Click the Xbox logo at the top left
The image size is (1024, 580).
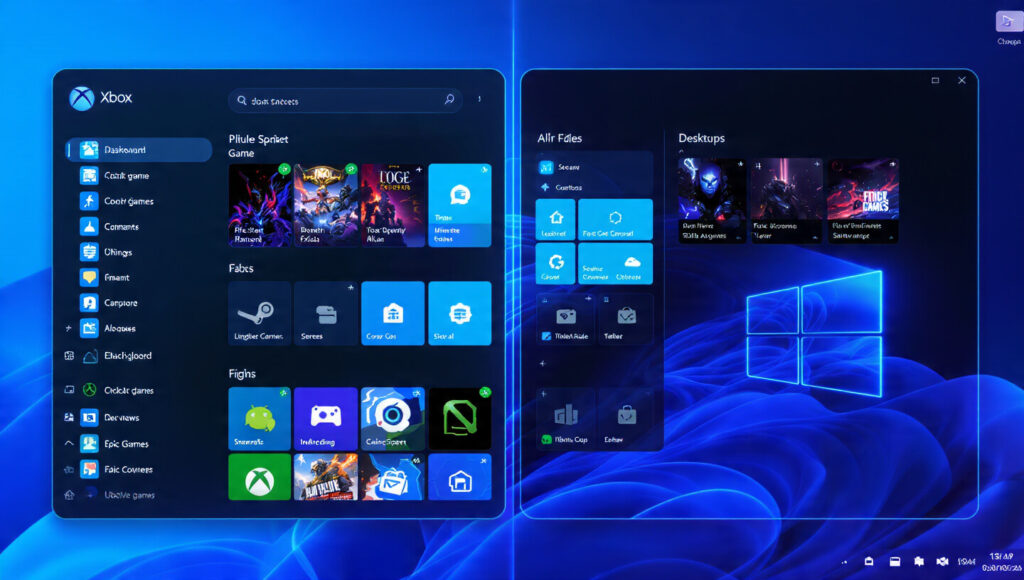(x=80, y=97)
